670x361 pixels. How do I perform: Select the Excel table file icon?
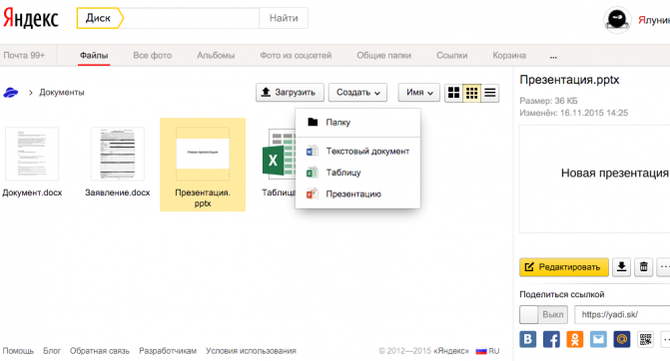(278, 154)
